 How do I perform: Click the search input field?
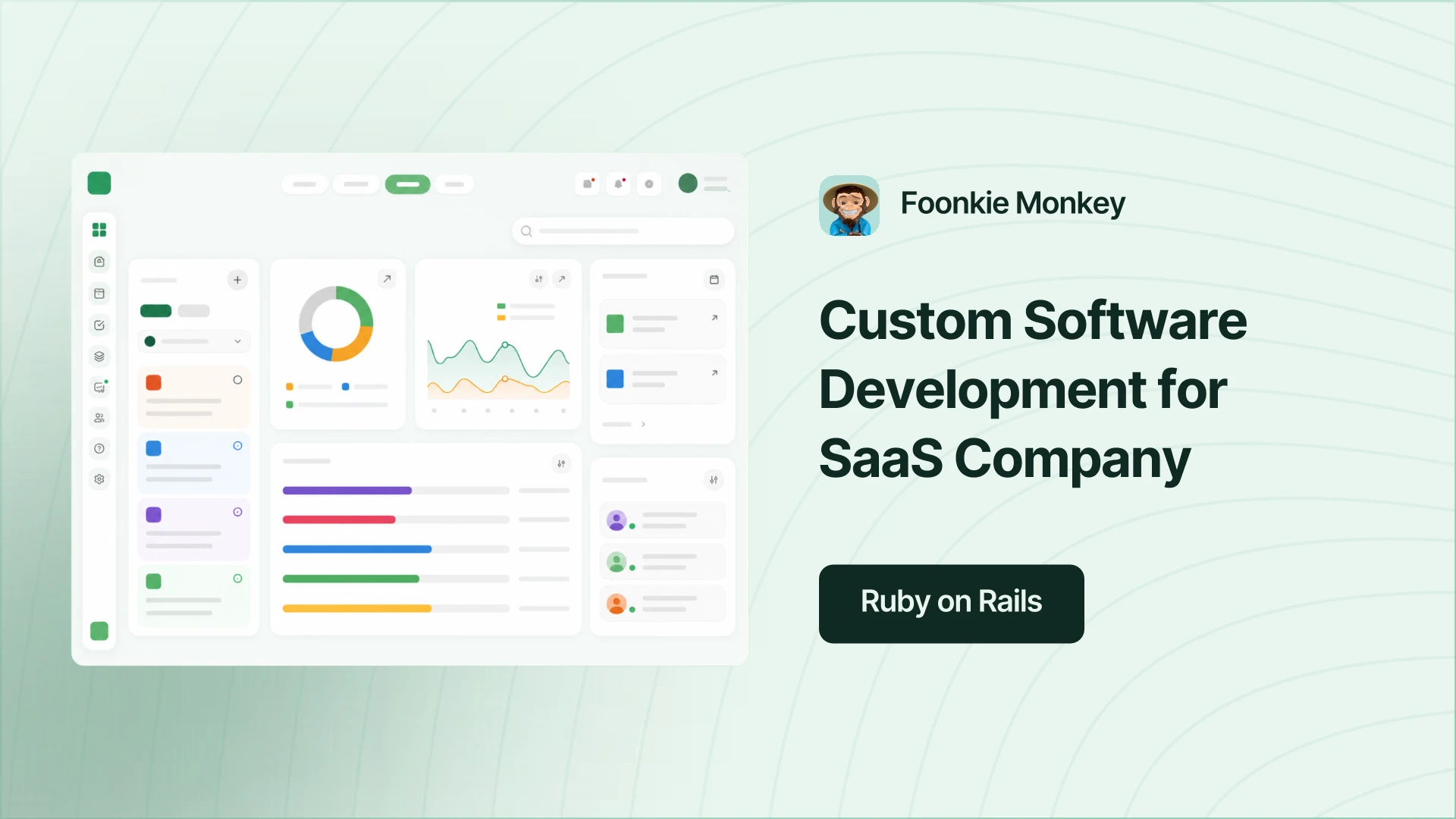point(623,231)
